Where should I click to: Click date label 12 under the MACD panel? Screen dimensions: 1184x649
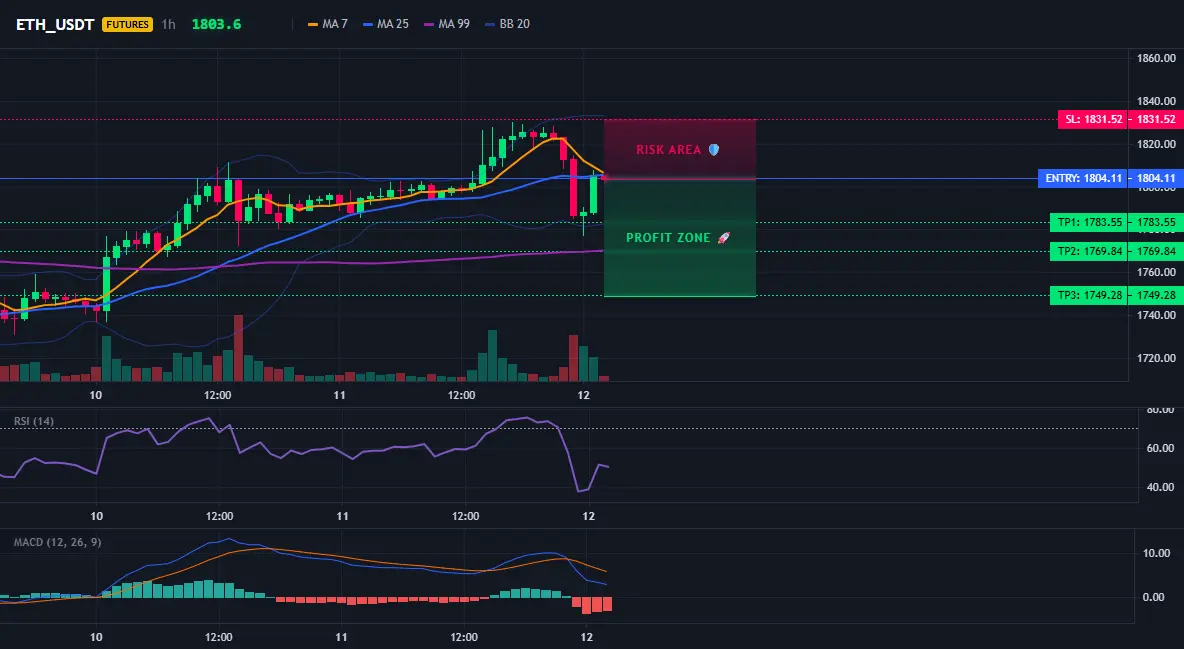587,638
